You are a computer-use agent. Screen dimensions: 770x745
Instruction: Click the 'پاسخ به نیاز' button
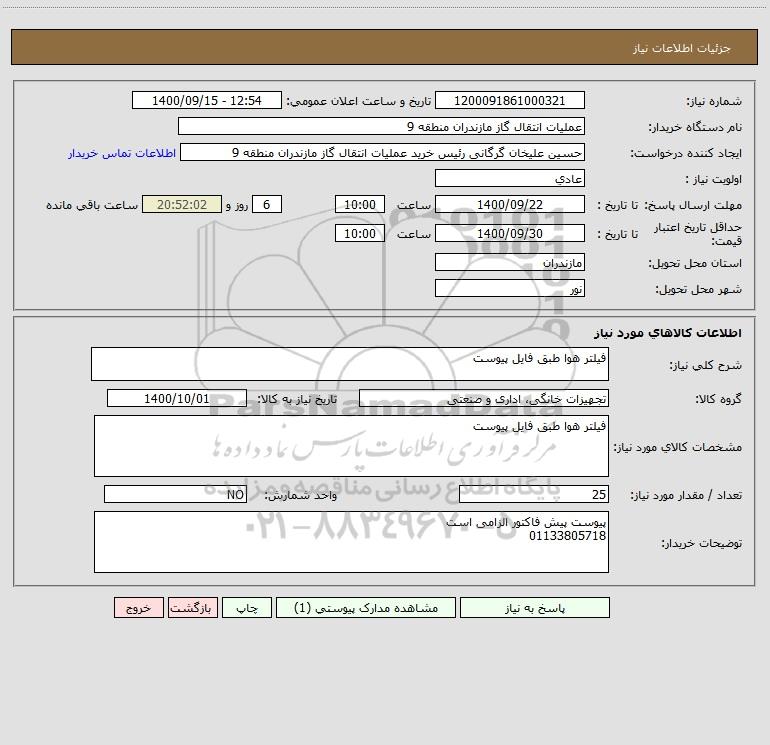point(535,607)
